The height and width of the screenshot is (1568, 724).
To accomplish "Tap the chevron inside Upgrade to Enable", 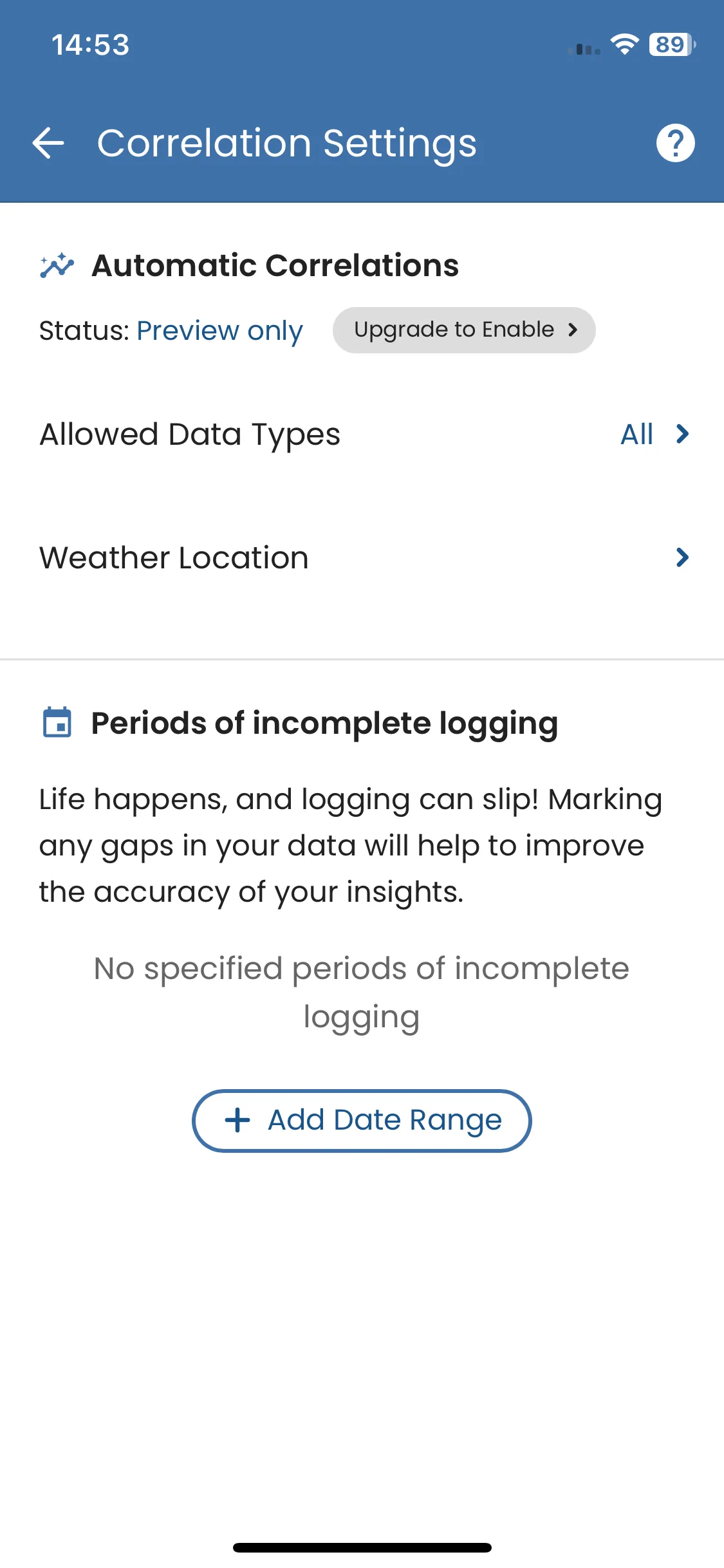I will point(573,330).
